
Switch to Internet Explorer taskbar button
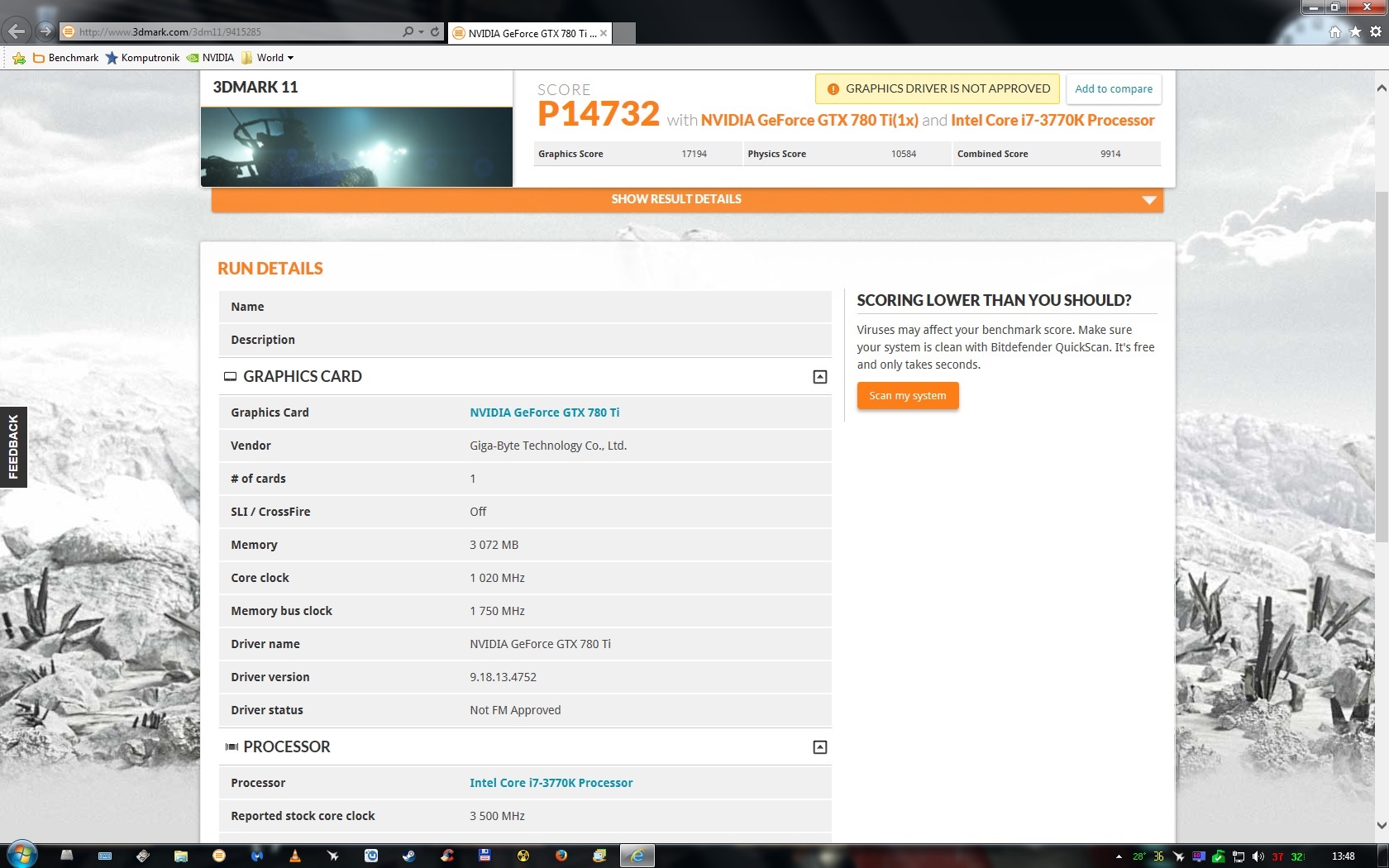pyautogui.click(x=637, y=856)
